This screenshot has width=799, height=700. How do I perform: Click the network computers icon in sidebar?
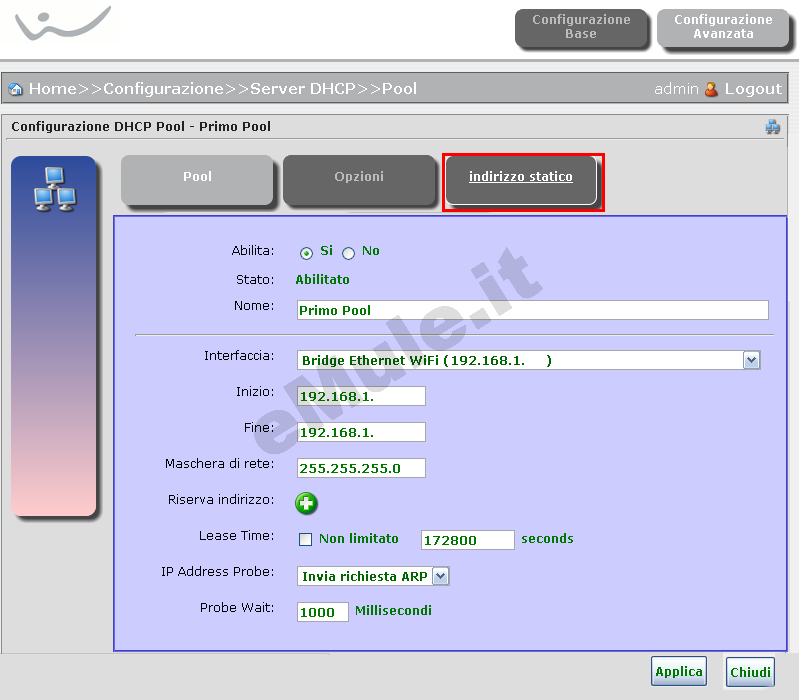[x=55, y=189]
